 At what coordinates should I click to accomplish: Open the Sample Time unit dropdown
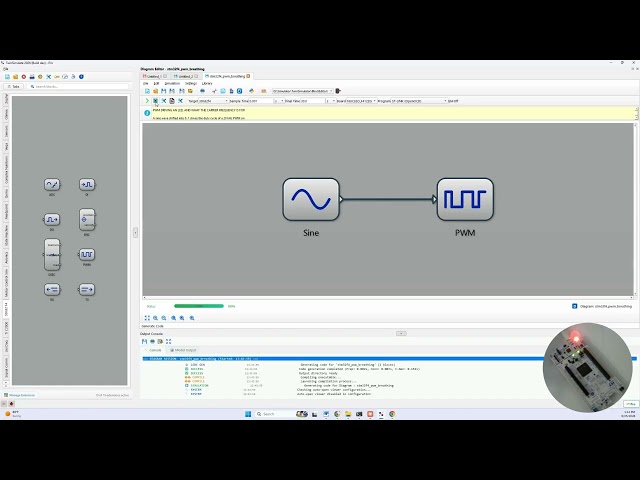(279, 101)
